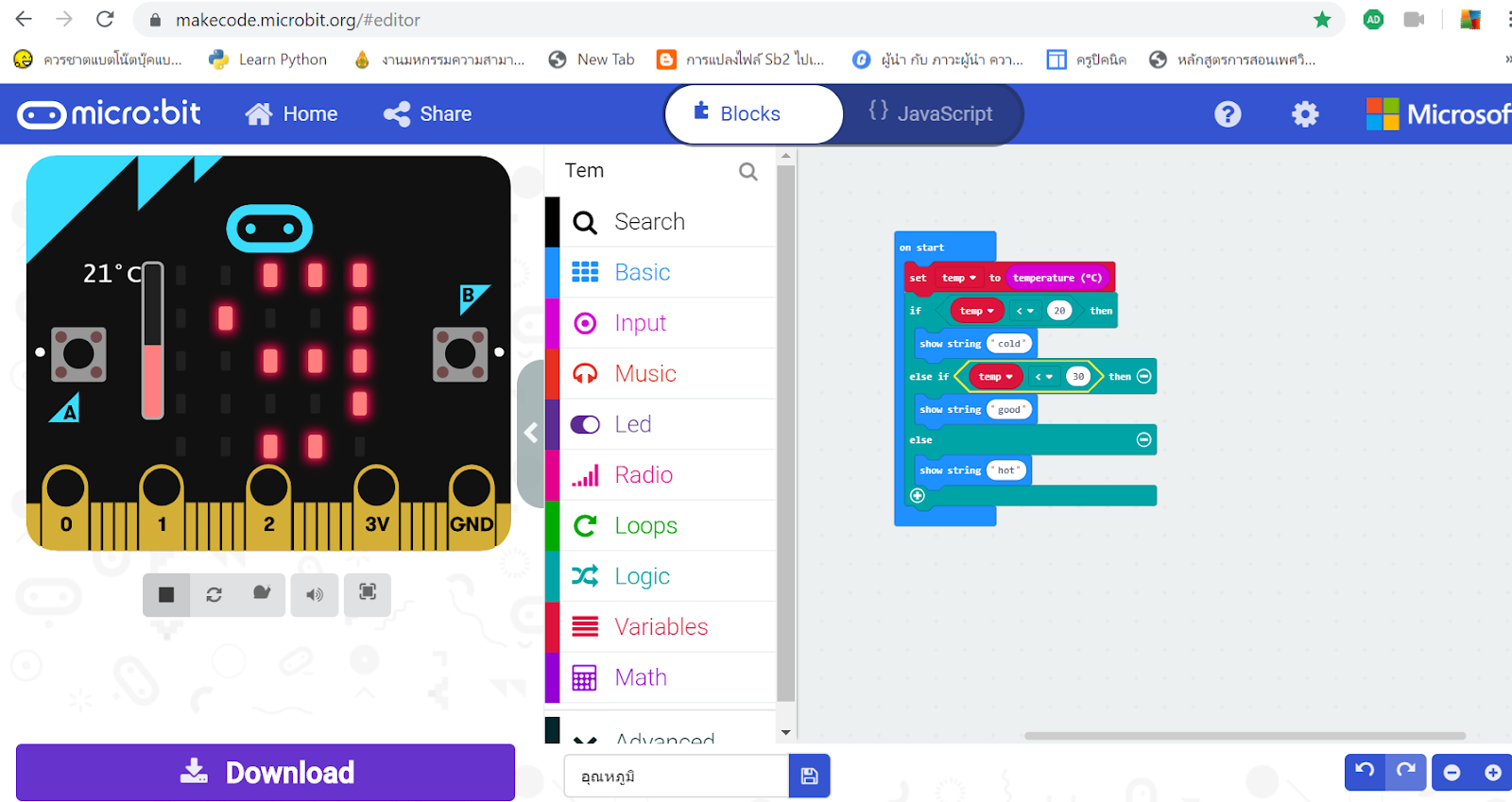
Task: Launch simulator in full screen
Action: point(368,594)
